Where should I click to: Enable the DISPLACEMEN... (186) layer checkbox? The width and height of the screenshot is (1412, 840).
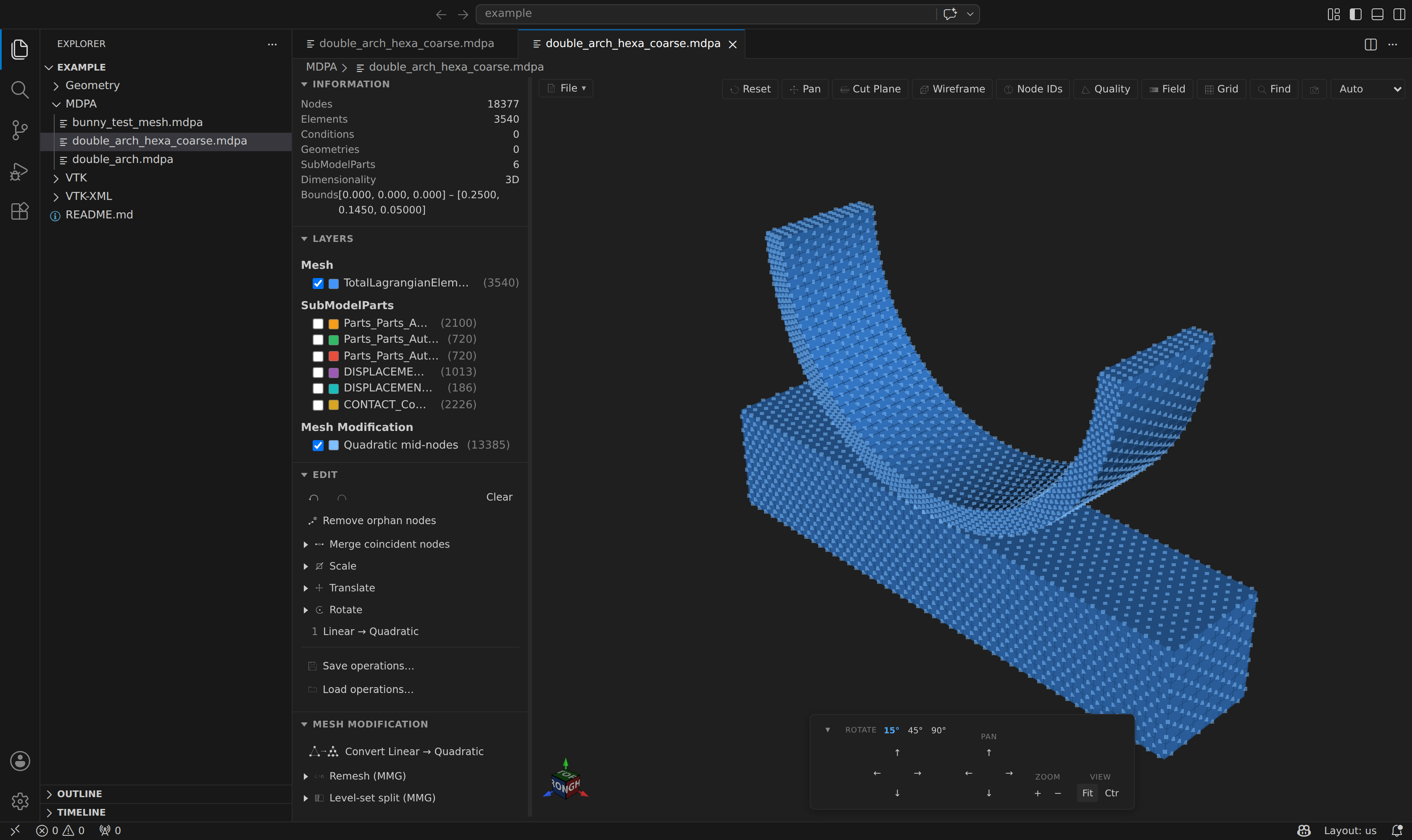tap(318, 388)
